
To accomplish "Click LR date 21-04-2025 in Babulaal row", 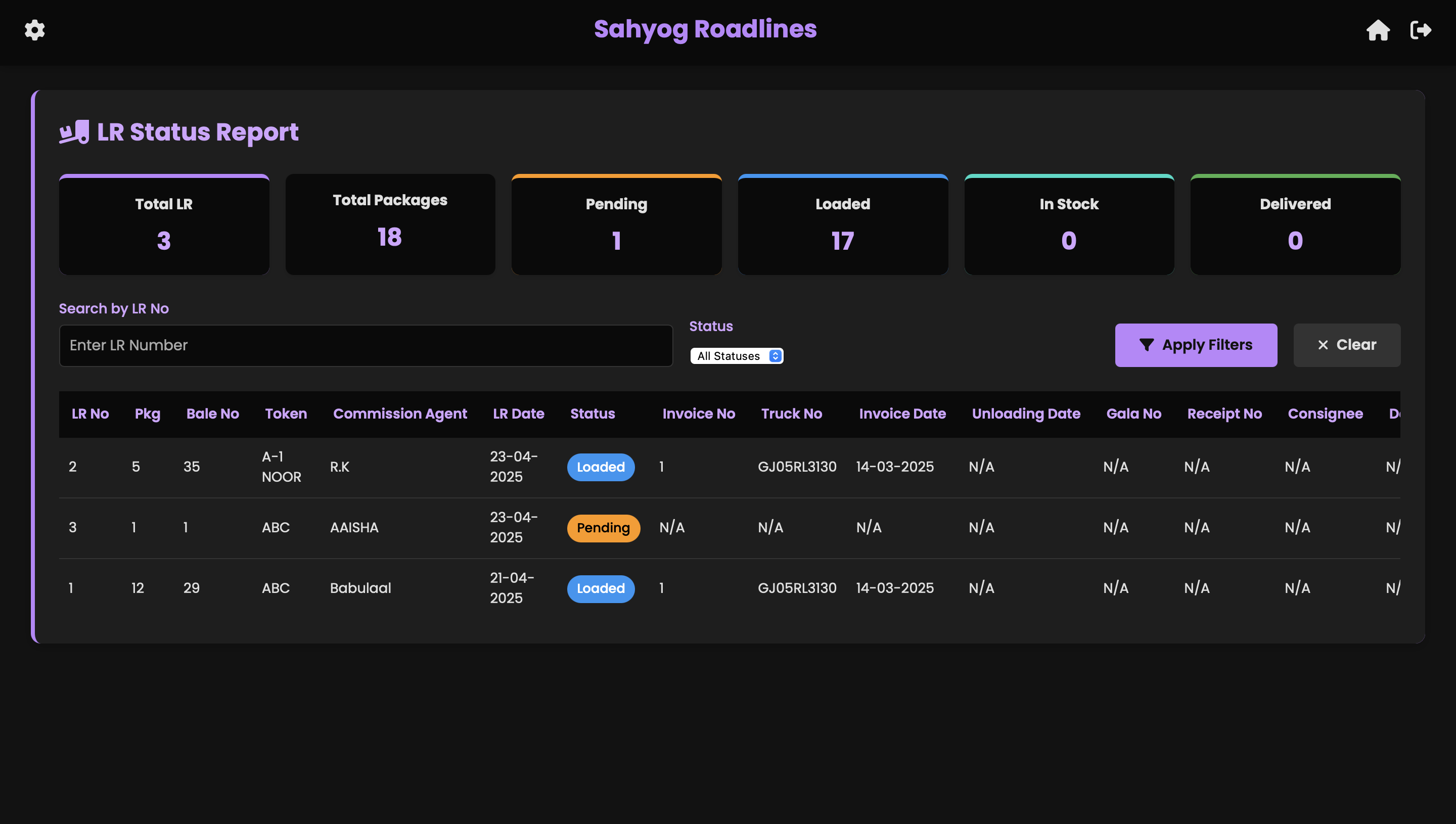I will (512, 588).
